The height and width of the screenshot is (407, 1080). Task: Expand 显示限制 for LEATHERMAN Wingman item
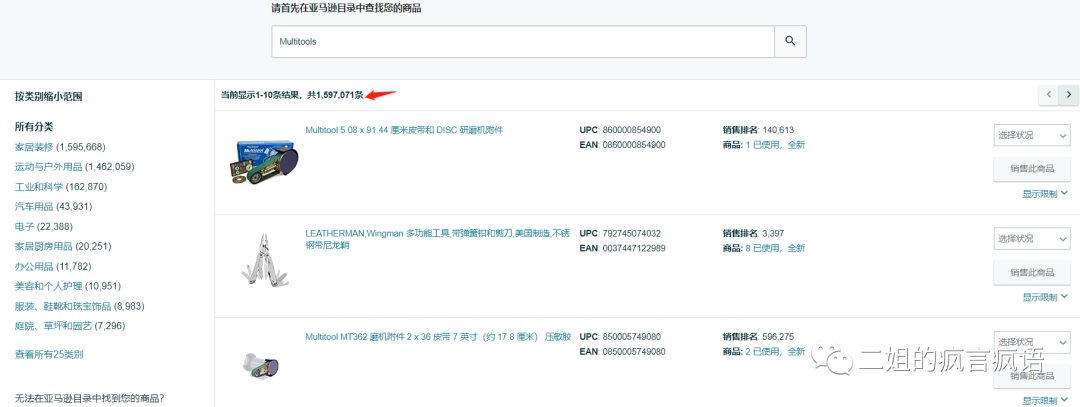click(x=1046, y=298)
